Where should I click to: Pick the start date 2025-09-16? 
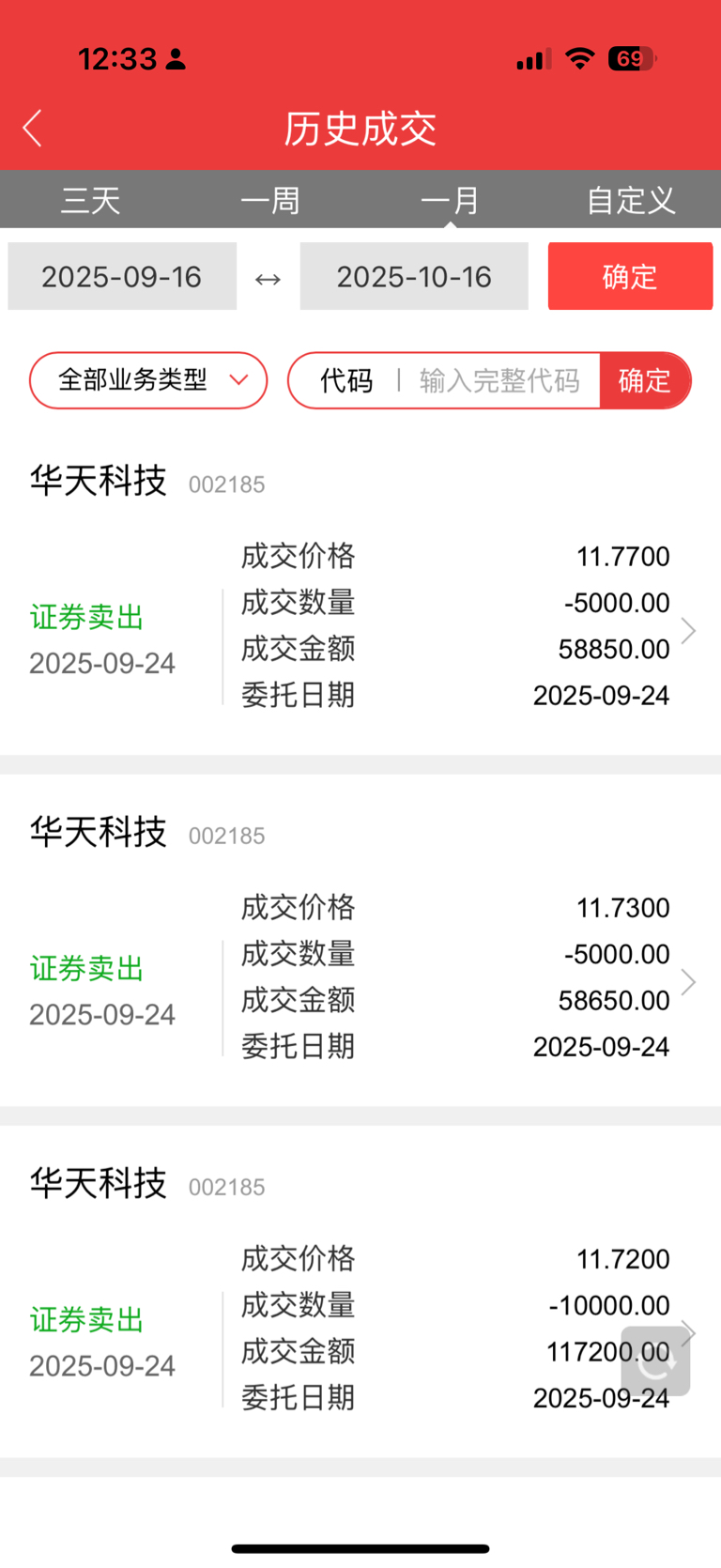click(122, 277)
